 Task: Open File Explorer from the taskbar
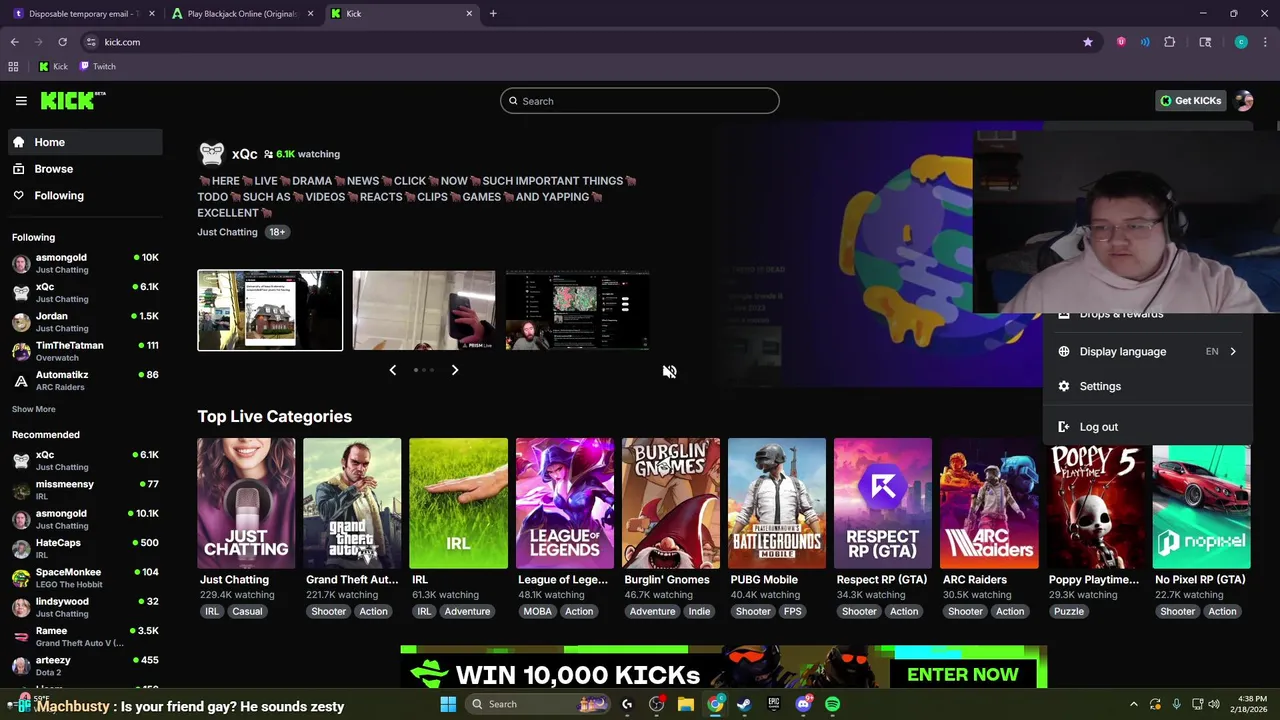click(686, 704)
